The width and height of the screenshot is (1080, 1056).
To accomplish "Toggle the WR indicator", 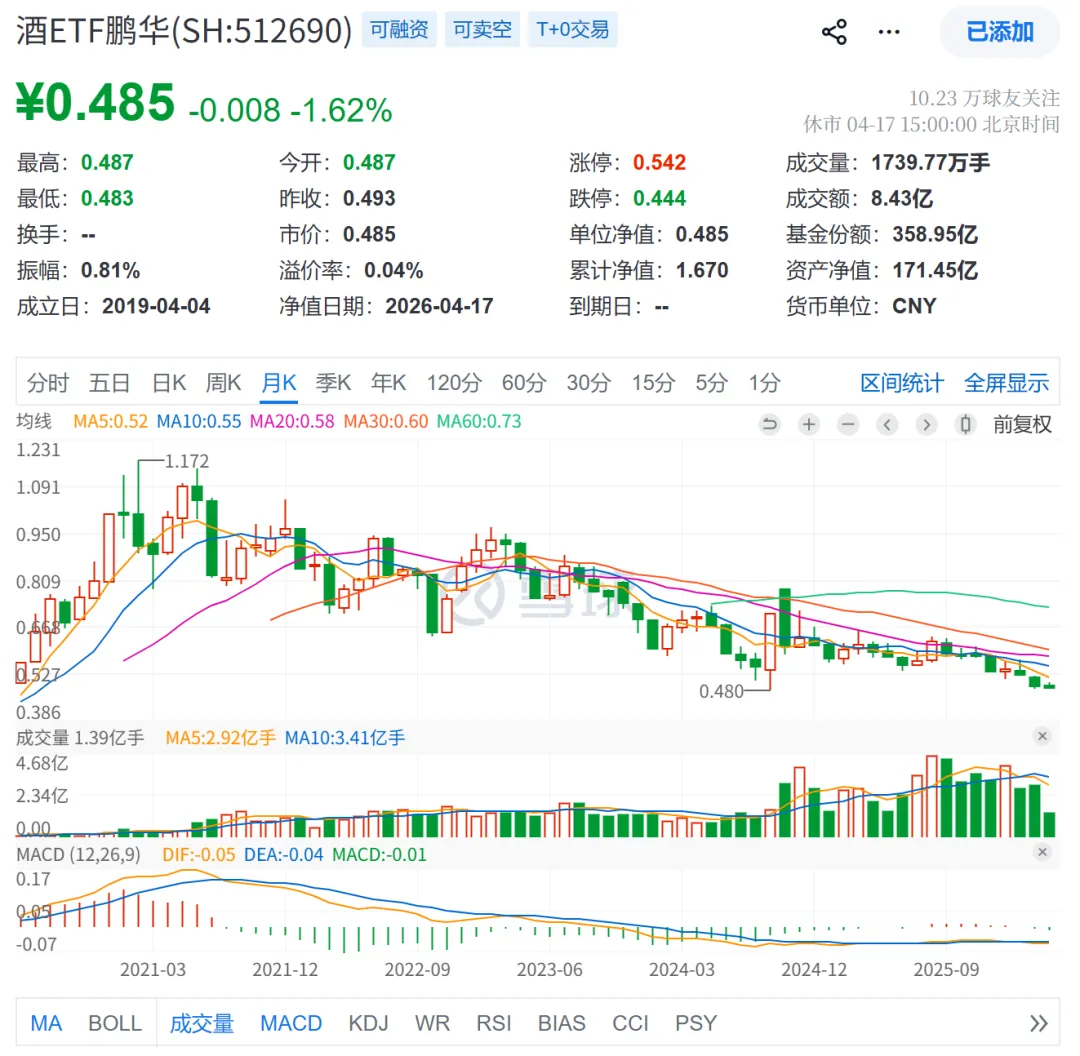I will pyautogui.click(x=432, y=1023).
